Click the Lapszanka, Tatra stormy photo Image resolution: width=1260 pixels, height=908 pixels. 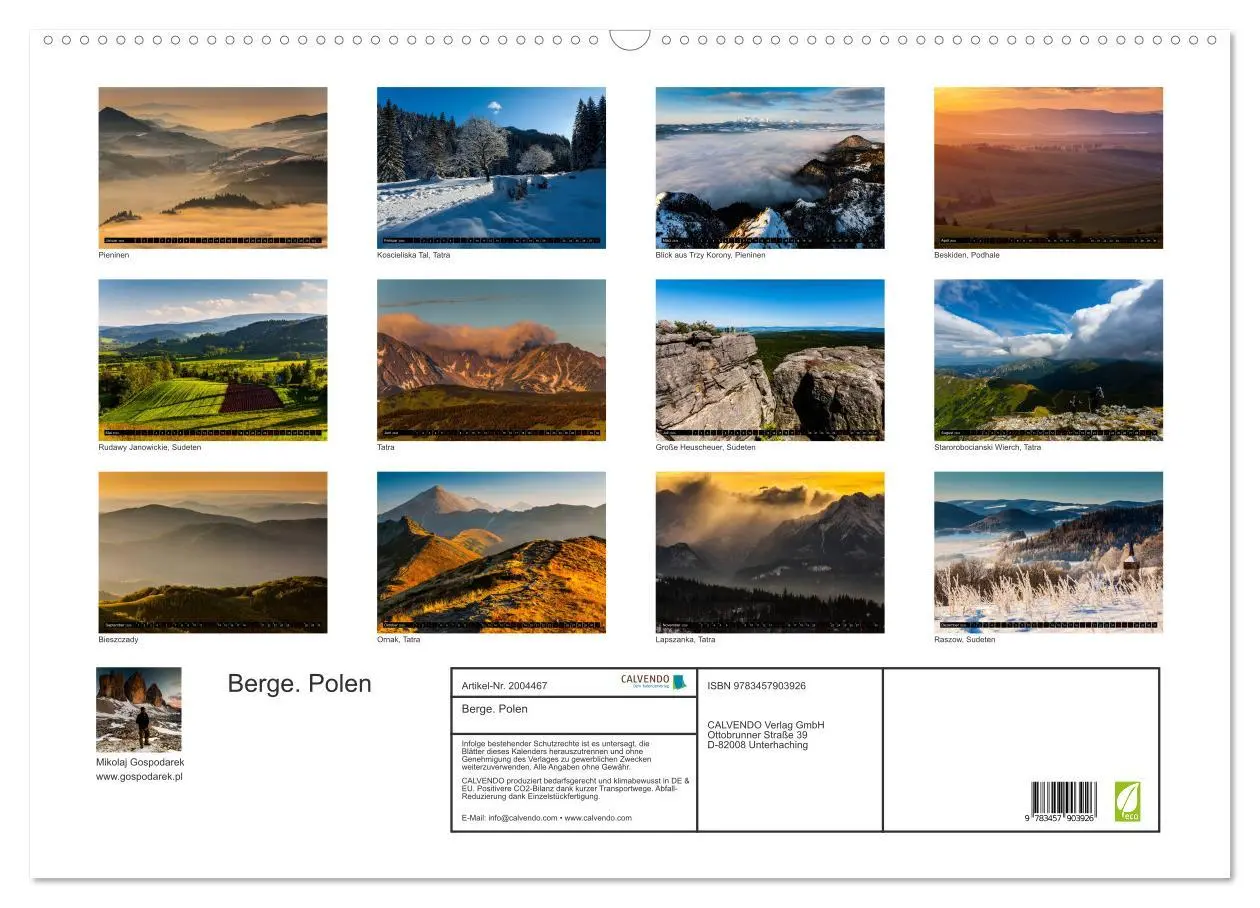770,552
